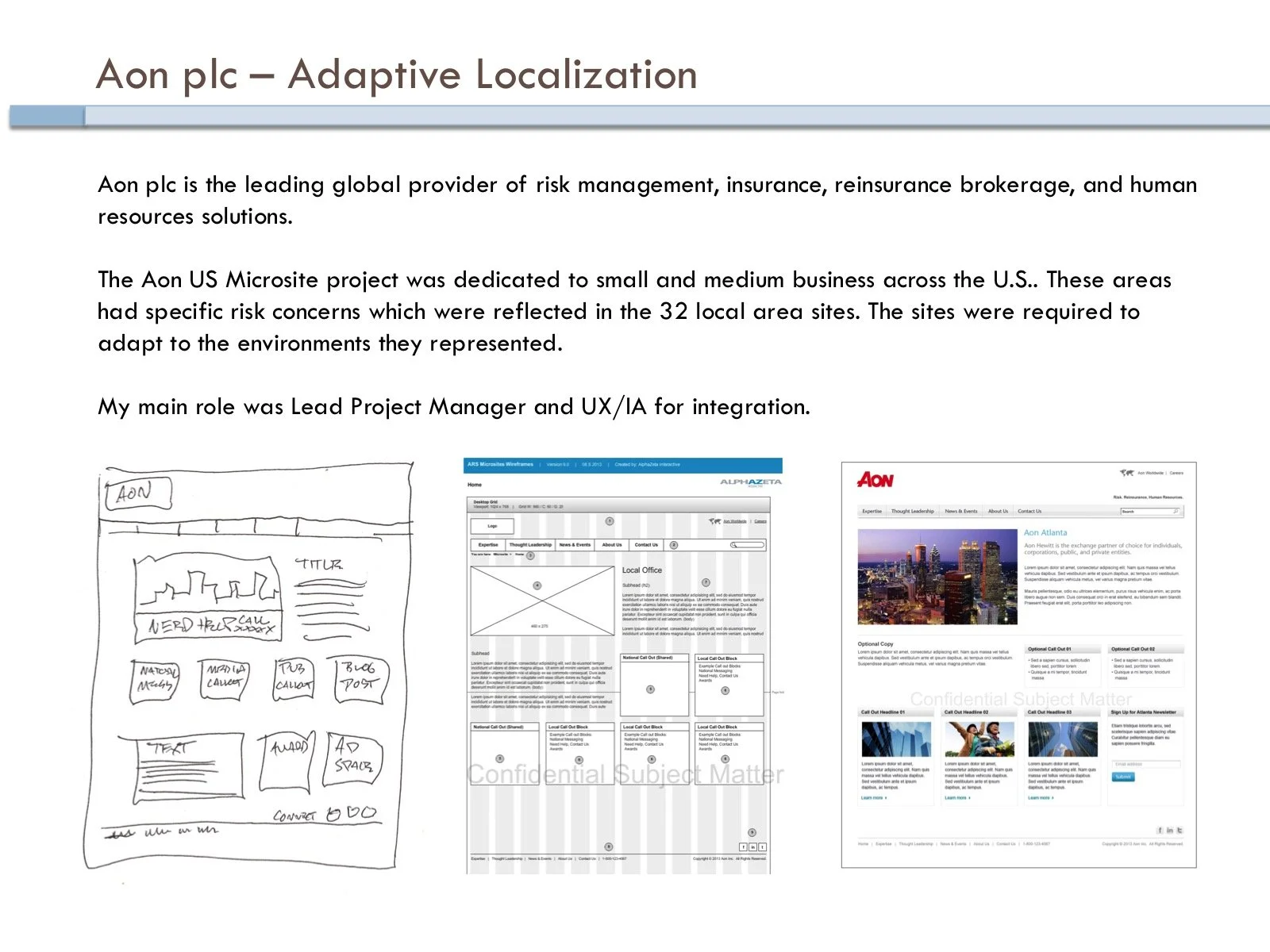Screen dimensions: 1270x952
Task: Select Expertise in the wireframe navigation bar
Action: tap(488, 545)
